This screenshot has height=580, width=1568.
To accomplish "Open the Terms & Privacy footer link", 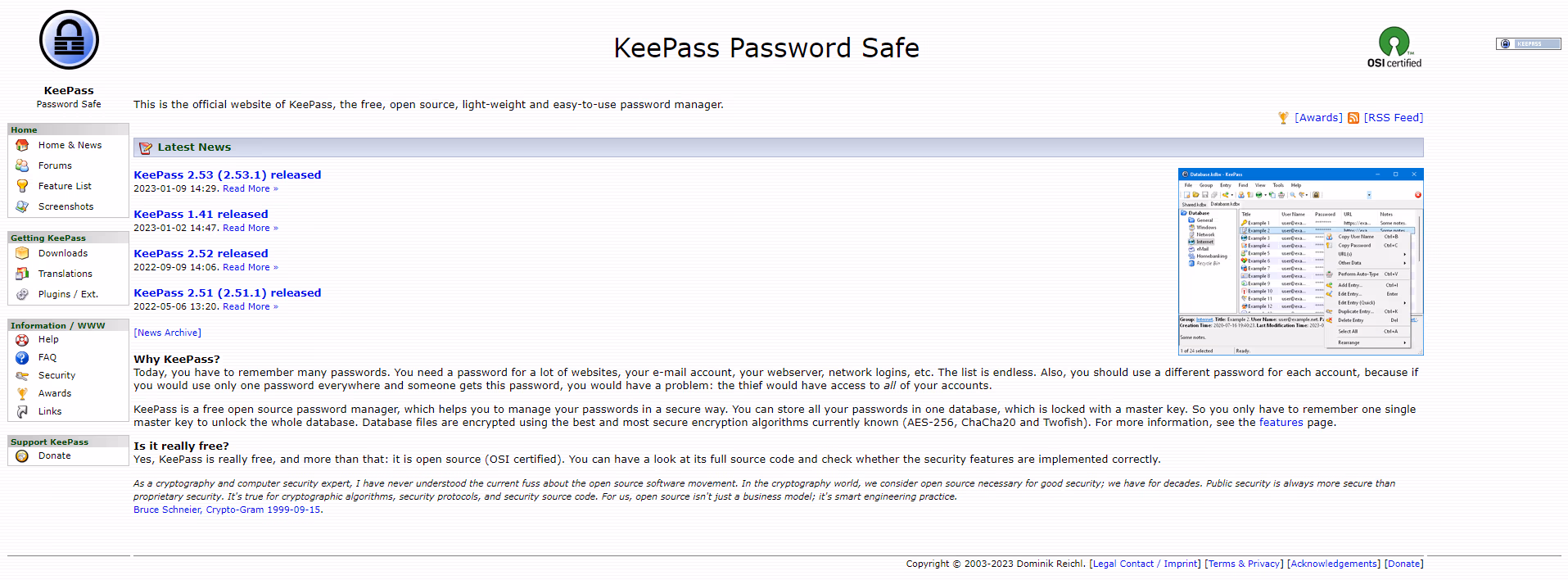I will pyautogui.click(x=1244, y=564).
